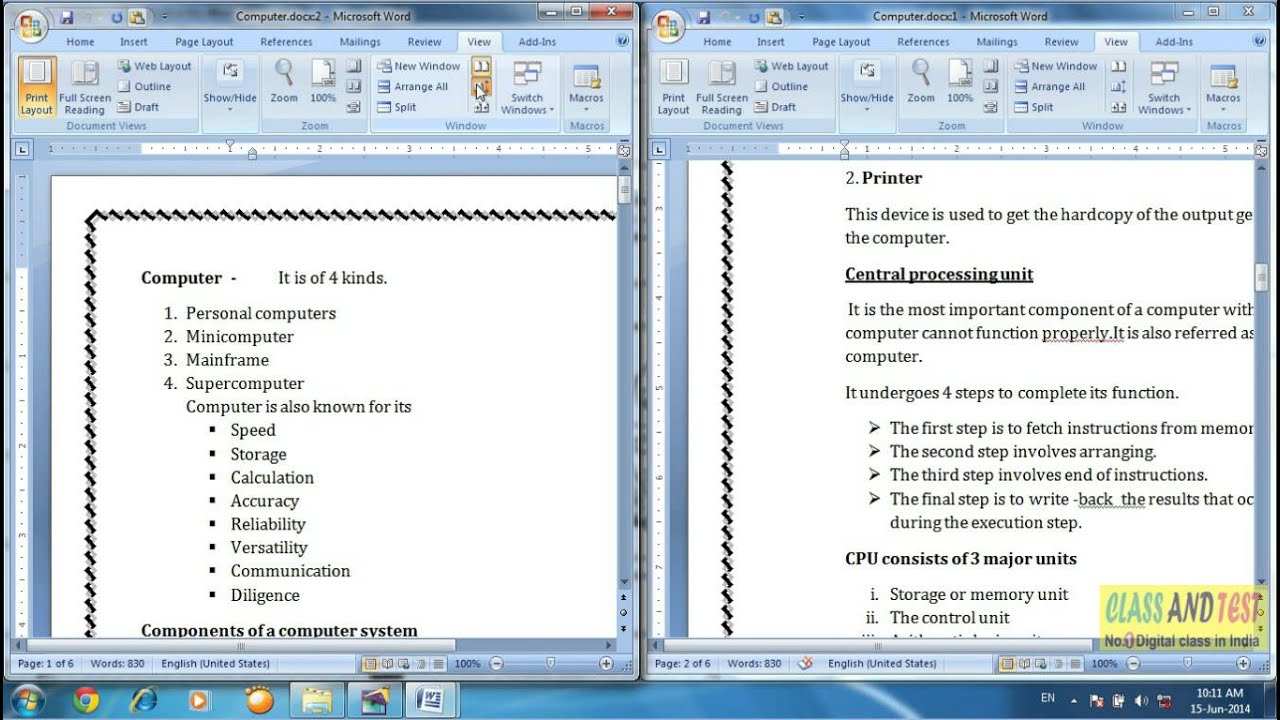Click proofing errors icon in right status bar
Screen dimensions: 1280x720
pos(805,663)
